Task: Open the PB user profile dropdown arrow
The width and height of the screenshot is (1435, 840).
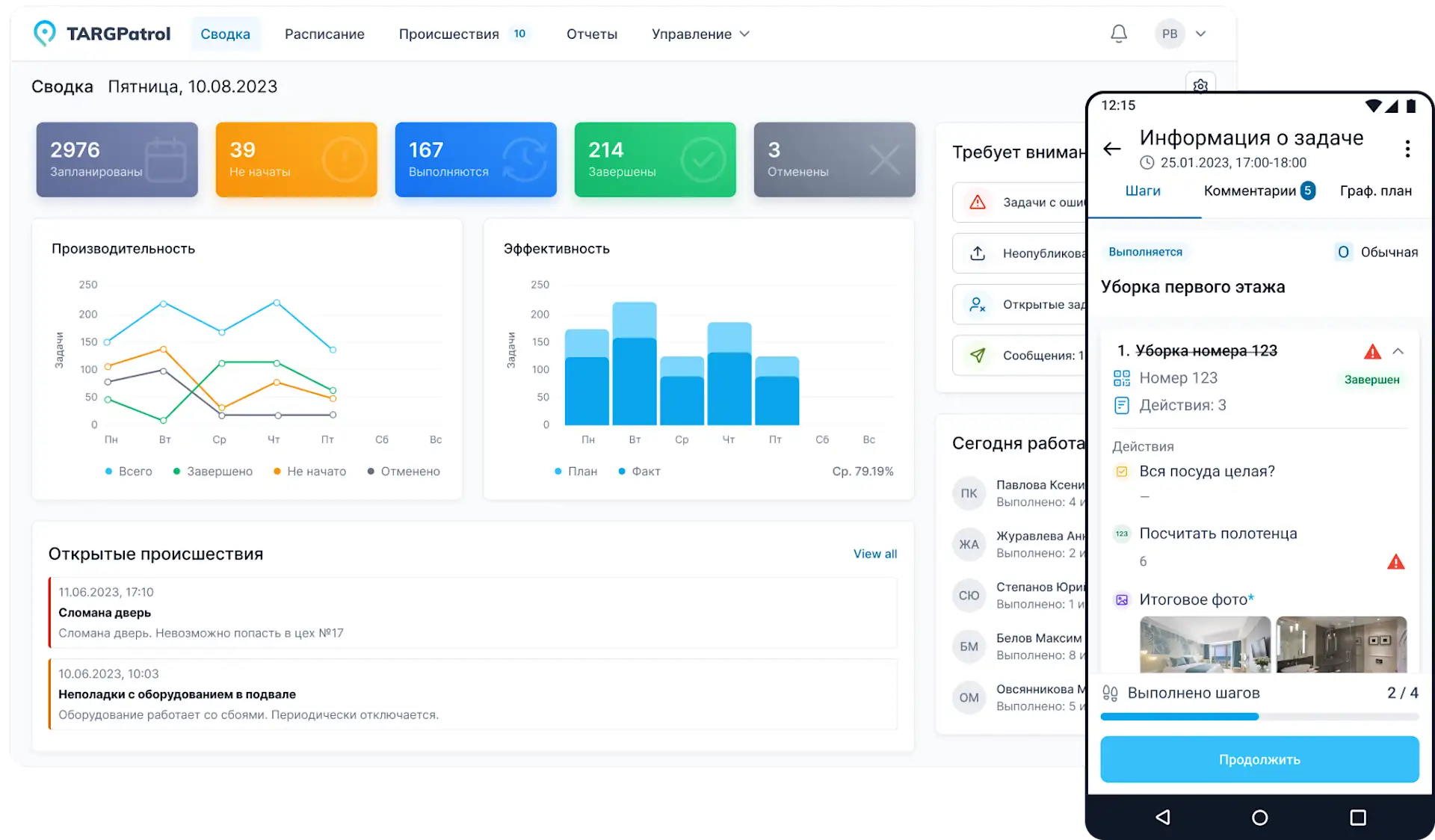Action: point(1200,34)
